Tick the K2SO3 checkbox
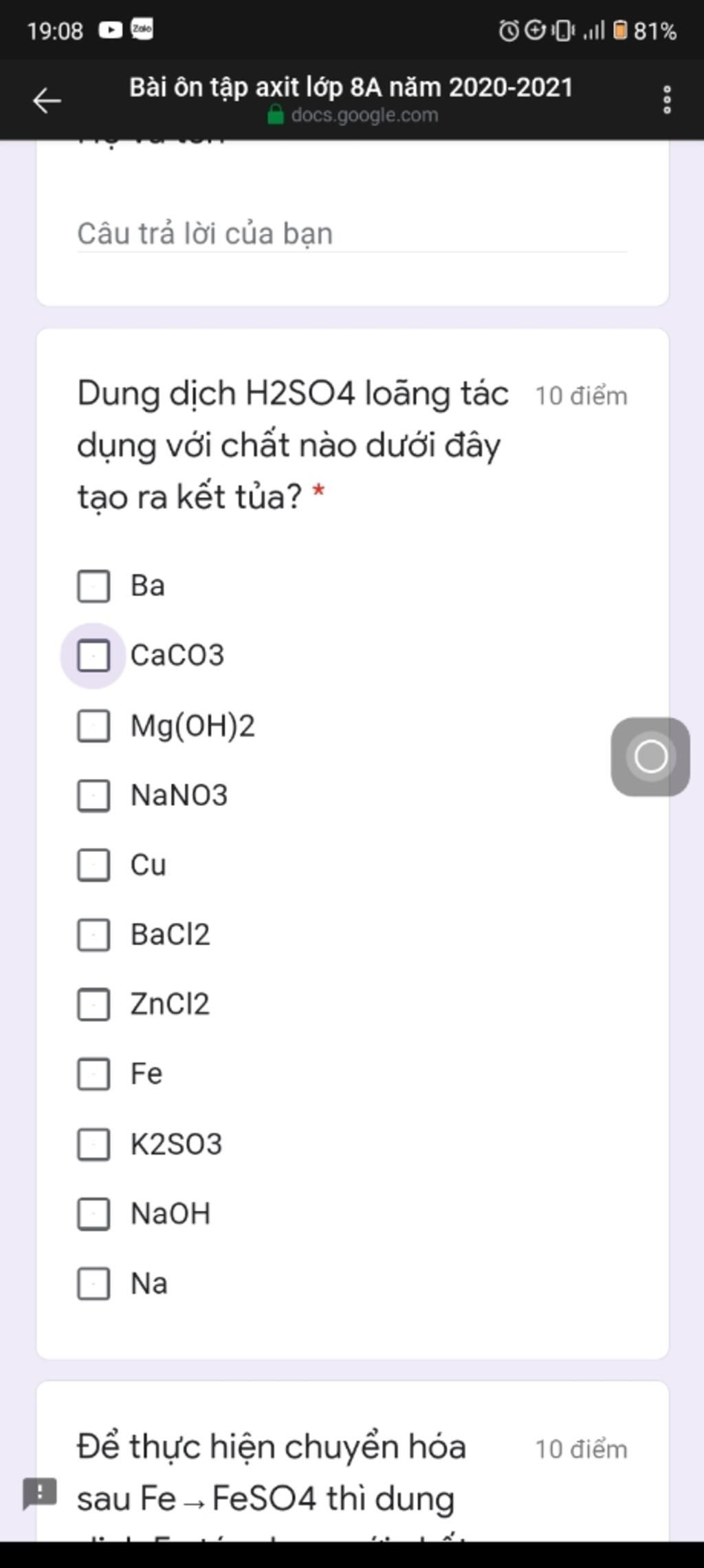 (x=93, y=1144)
